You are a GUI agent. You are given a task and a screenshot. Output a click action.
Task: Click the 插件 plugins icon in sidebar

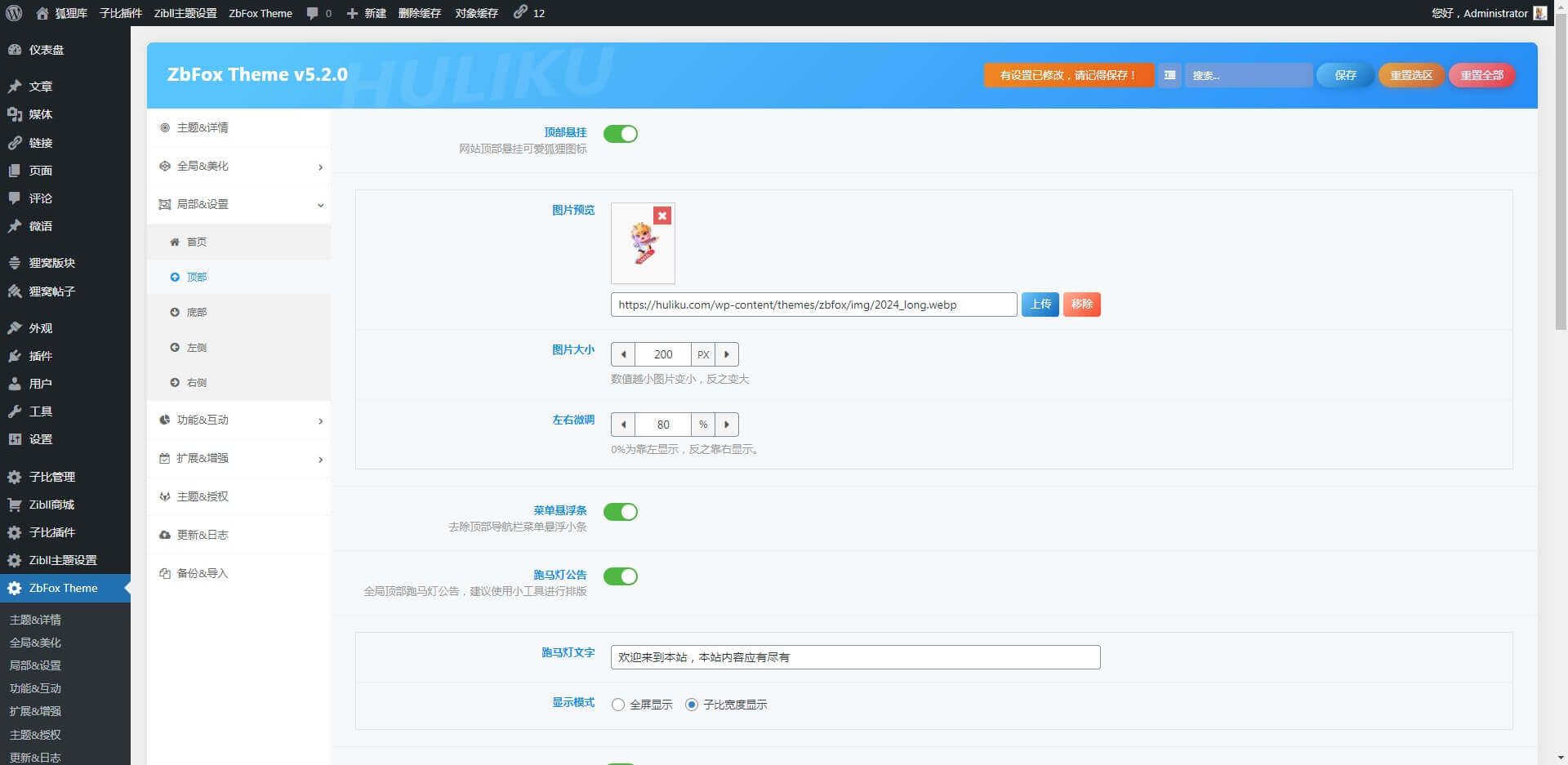pyautogui.click(x=15, y=356)
